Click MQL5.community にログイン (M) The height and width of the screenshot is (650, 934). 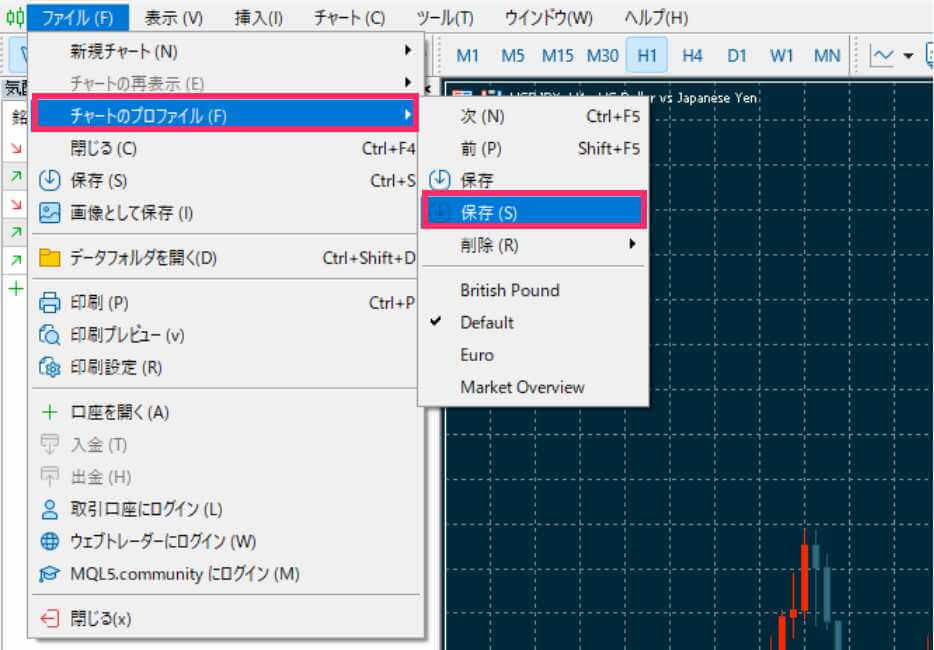(x=184, y=574)
